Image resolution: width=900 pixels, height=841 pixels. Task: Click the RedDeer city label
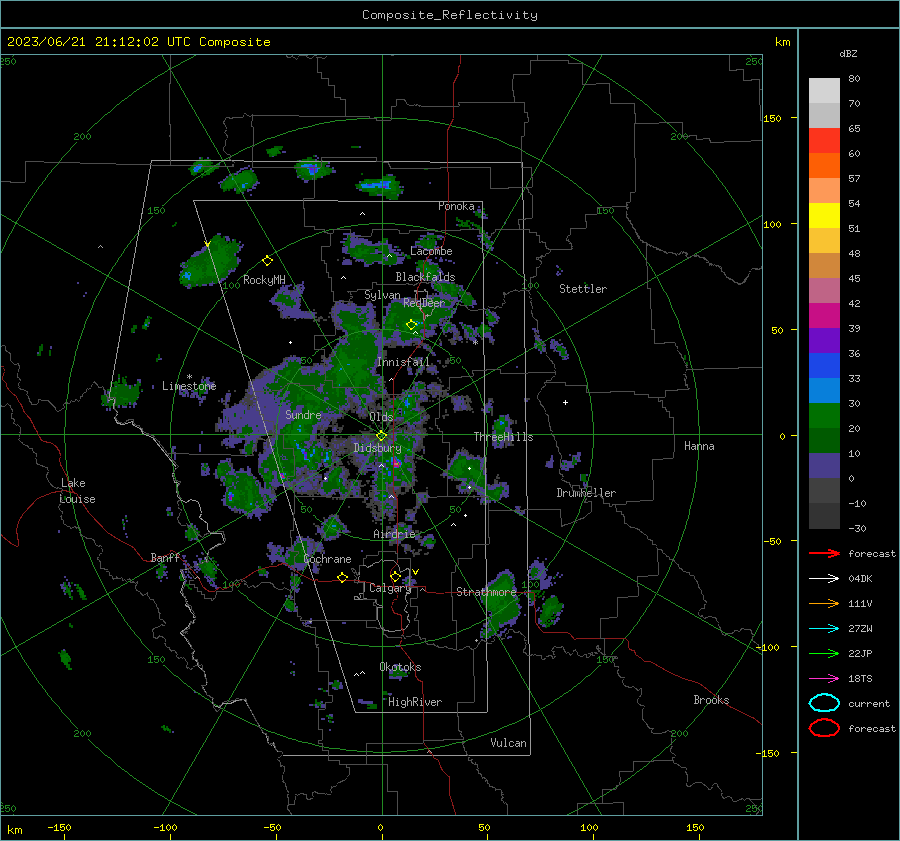pos(424,303)
